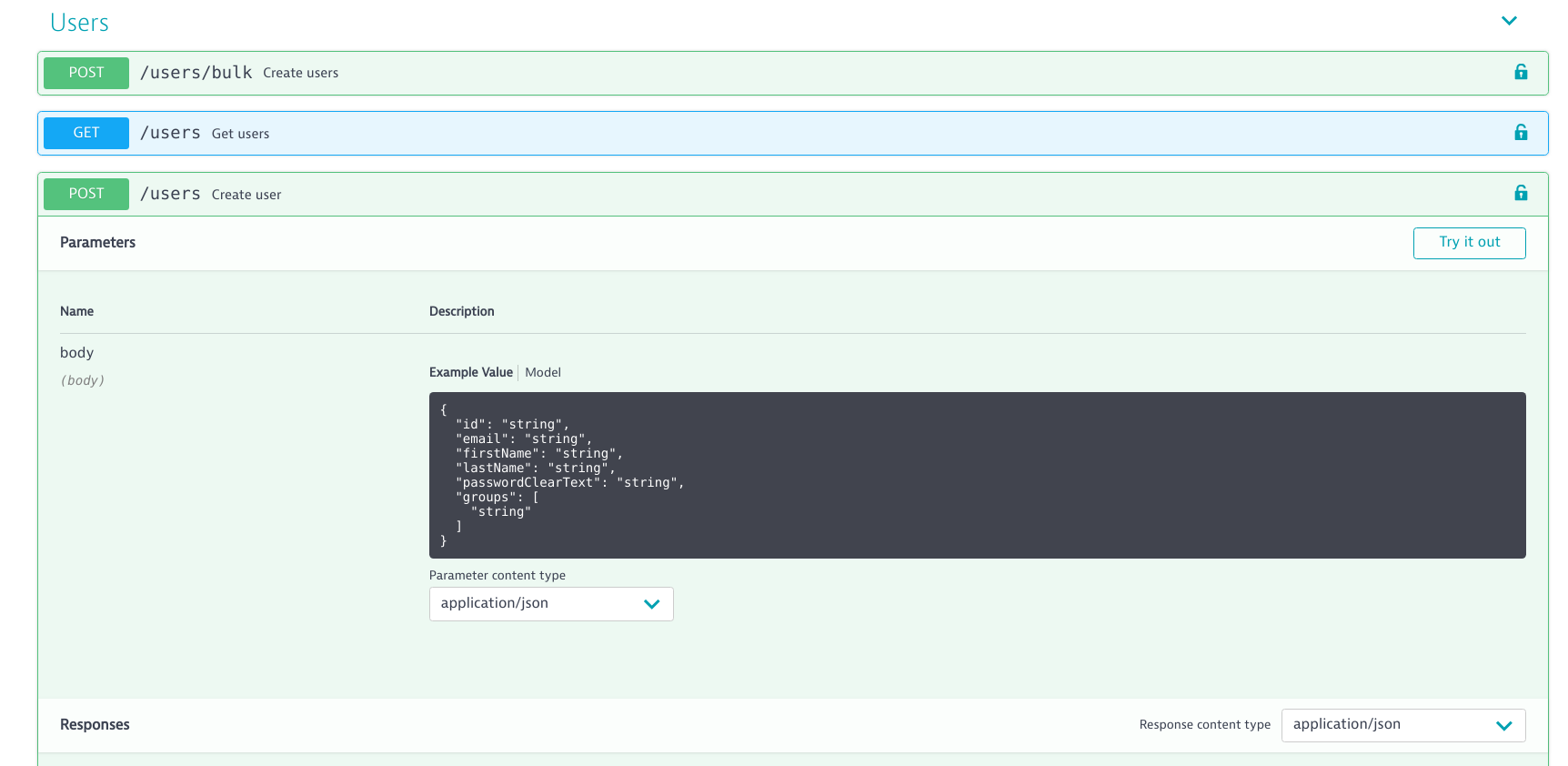The height and width of the screenshot is (766, 1568).
Task: Click the example JSON code block
Action: click(x=977, y=475)
